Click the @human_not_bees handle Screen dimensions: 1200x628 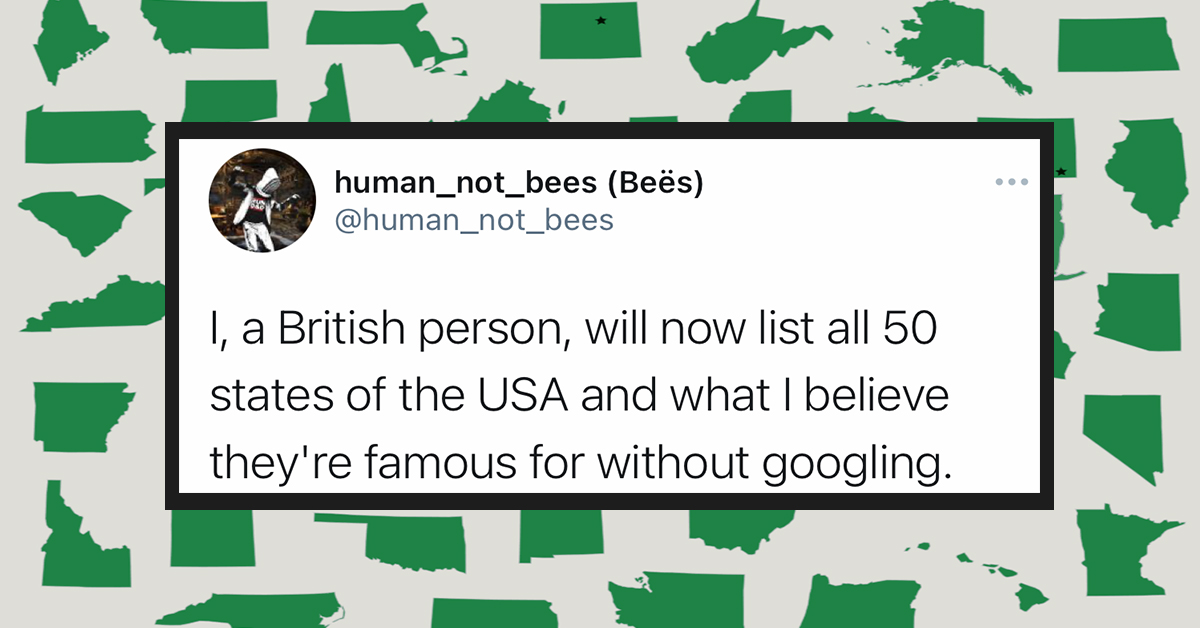click(473, 219)
